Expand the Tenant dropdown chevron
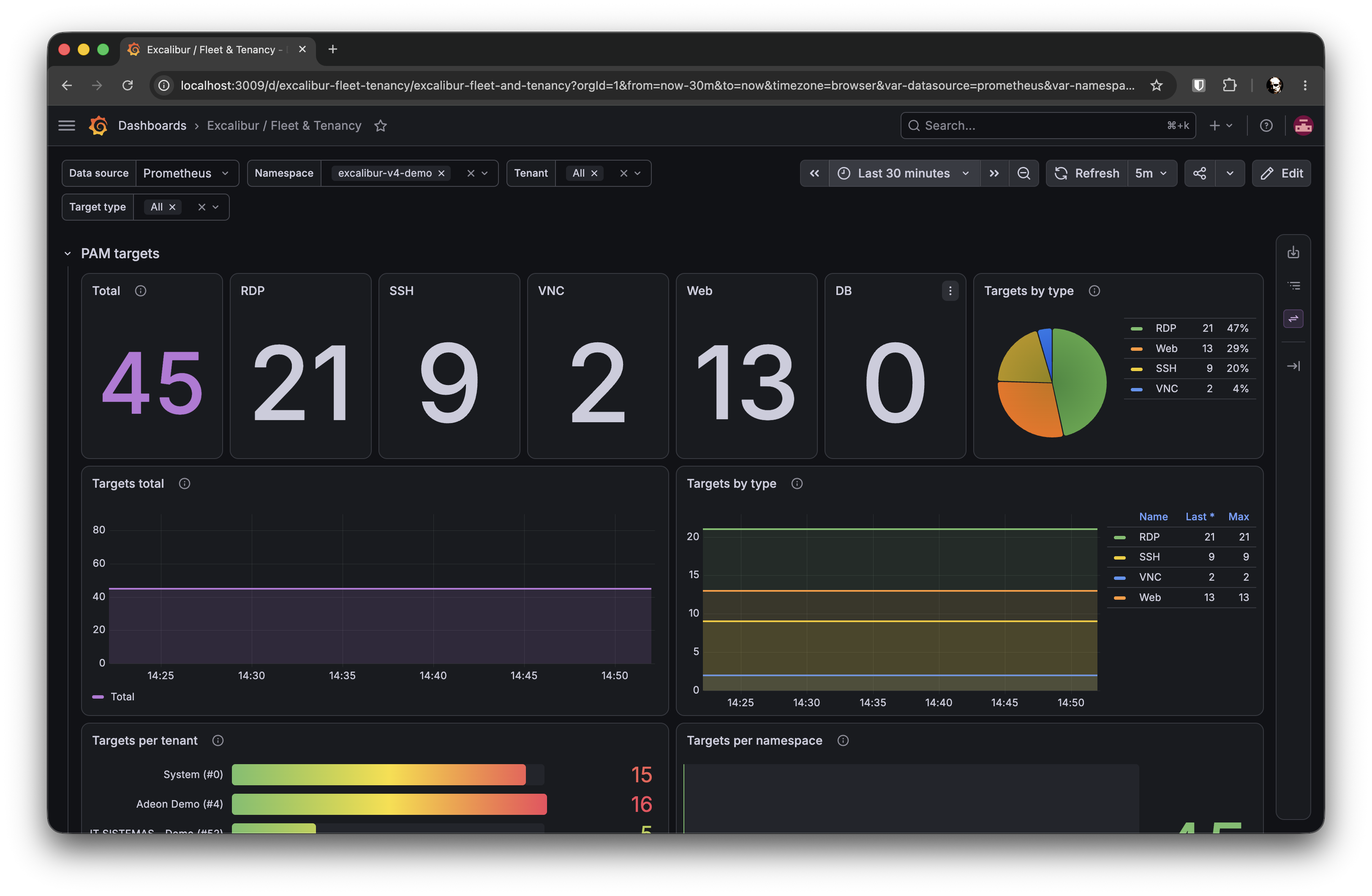The width and height of the screenshot is (1372, 896). (x=637, y=173)
